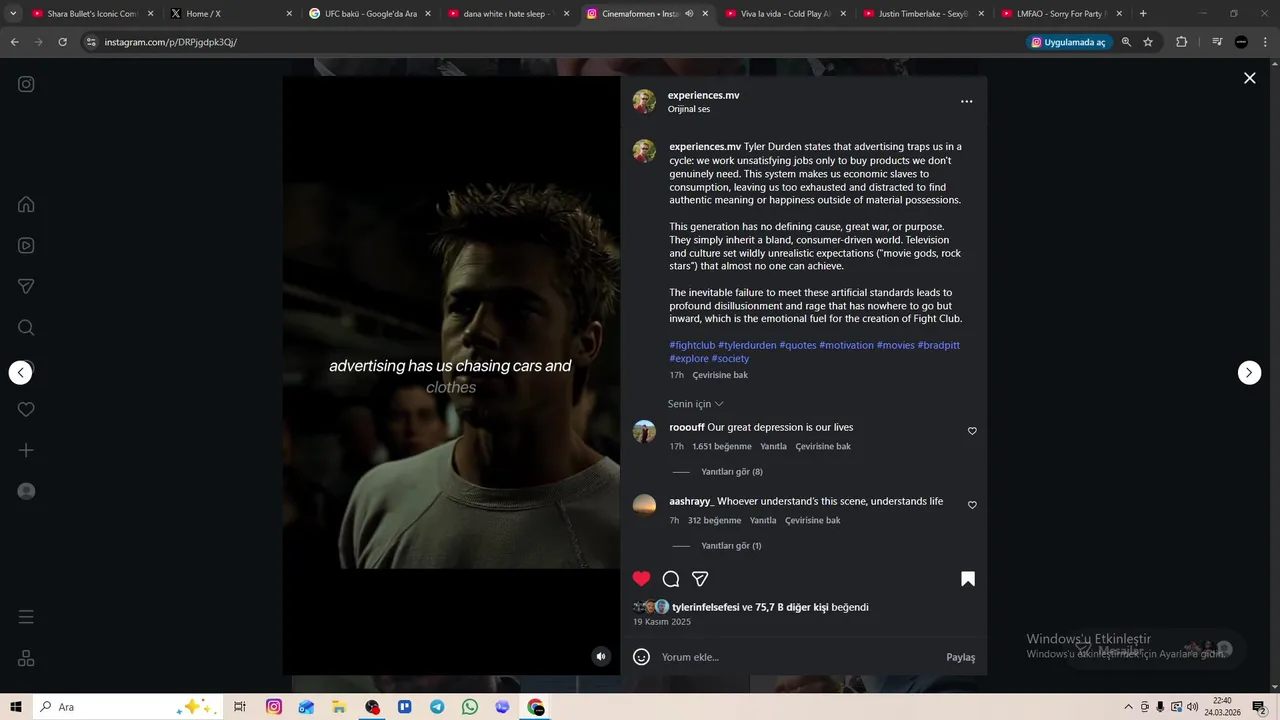Open the #tylerdurden hashtag
Image resolution: width=1280 pixels, height=720 pixels.
(x=747, y=345)
